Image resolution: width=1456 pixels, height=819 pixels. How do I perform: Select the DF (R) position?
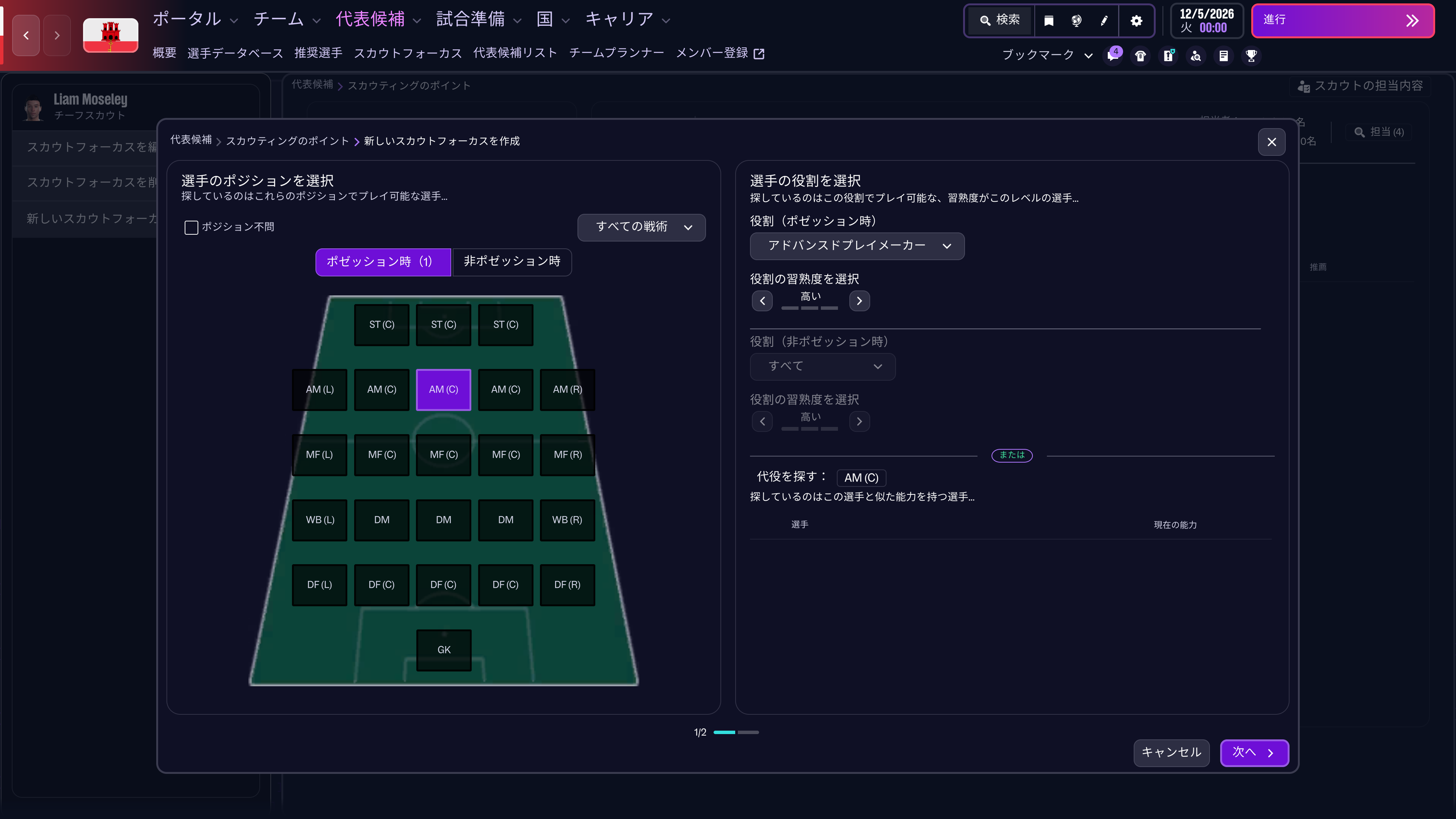568,584
